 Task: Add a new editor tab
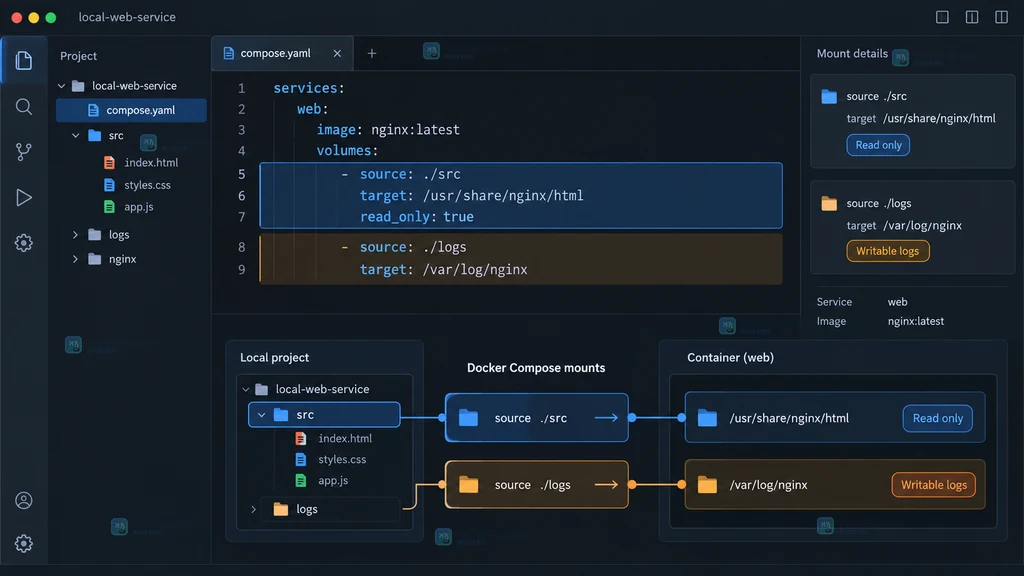(x=372, y=54)
